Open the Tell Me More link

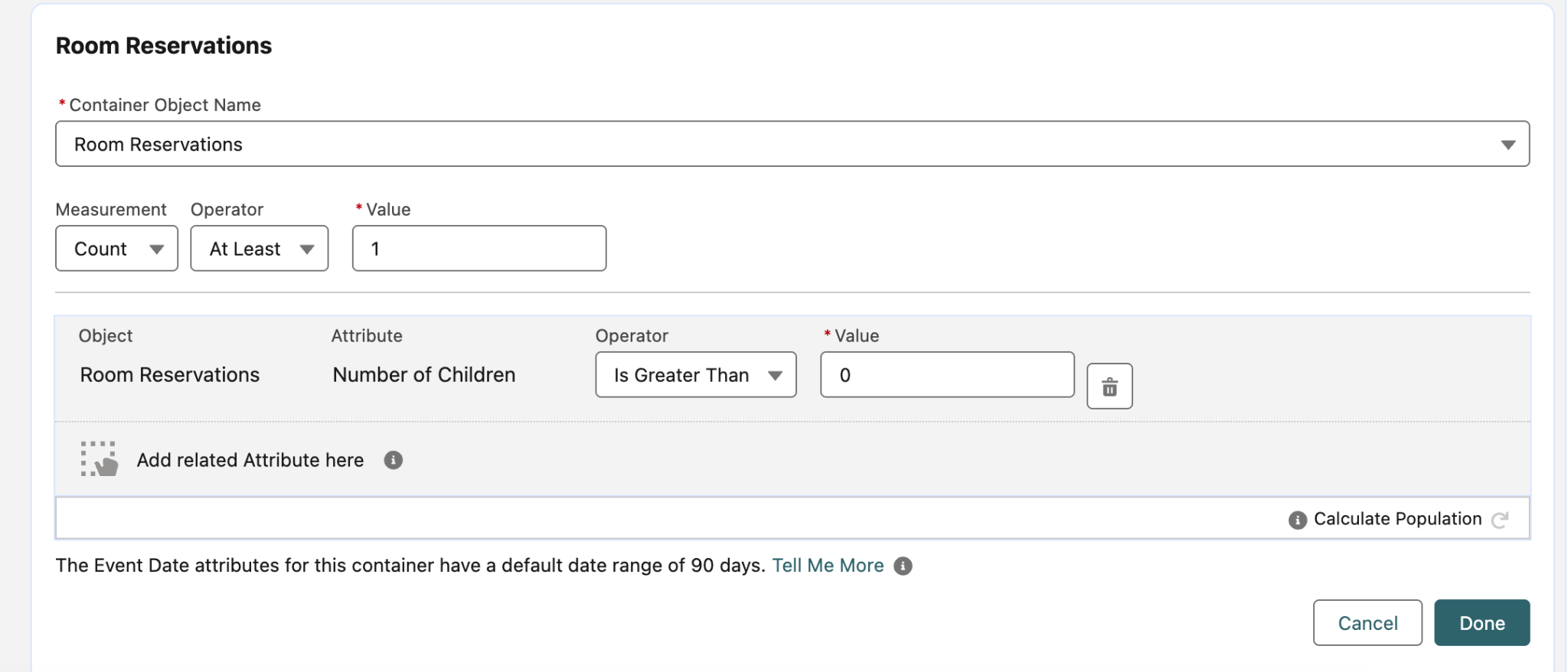[x=828, y=566]
